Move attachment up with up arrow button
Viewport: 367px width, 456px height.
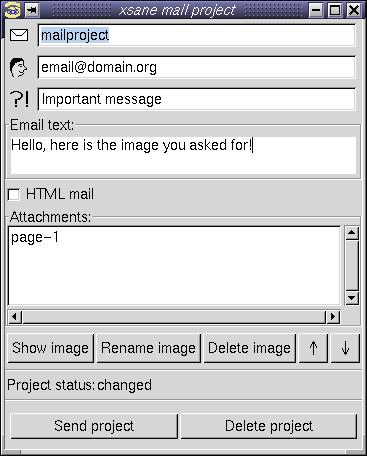(x=313, y=348)
